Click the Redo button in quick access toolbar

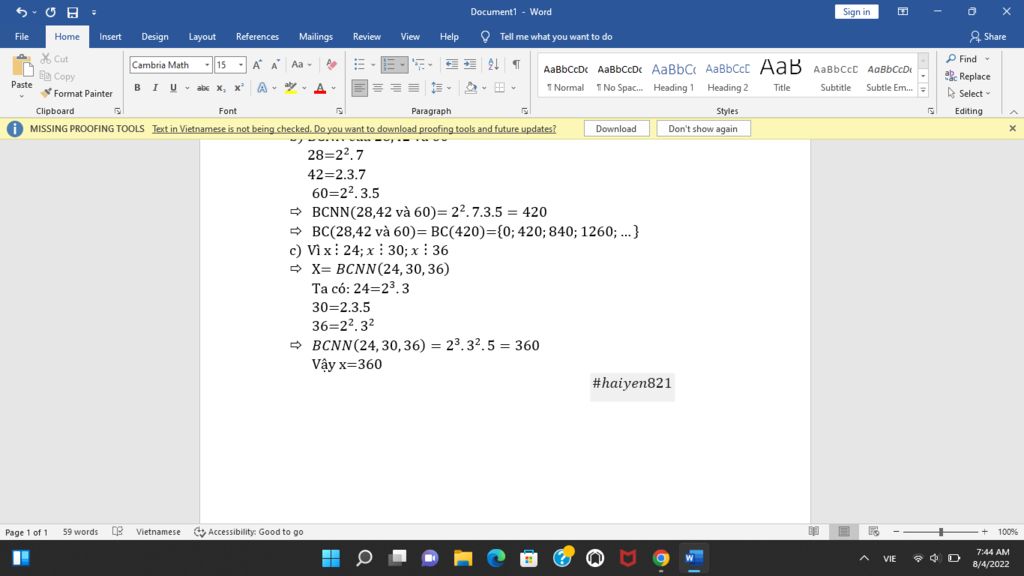click(x=50, y=12)
